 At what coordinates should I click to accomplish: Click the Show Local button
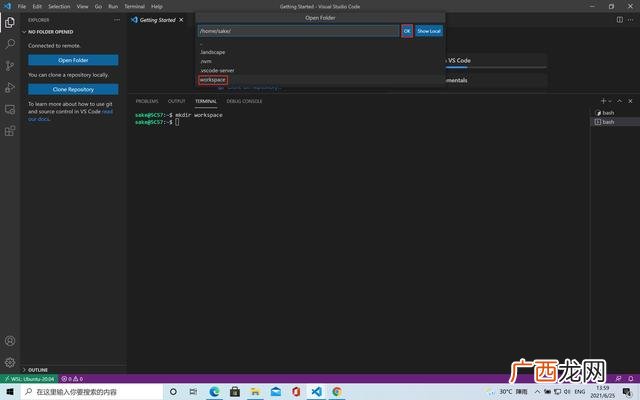[429, 31]
